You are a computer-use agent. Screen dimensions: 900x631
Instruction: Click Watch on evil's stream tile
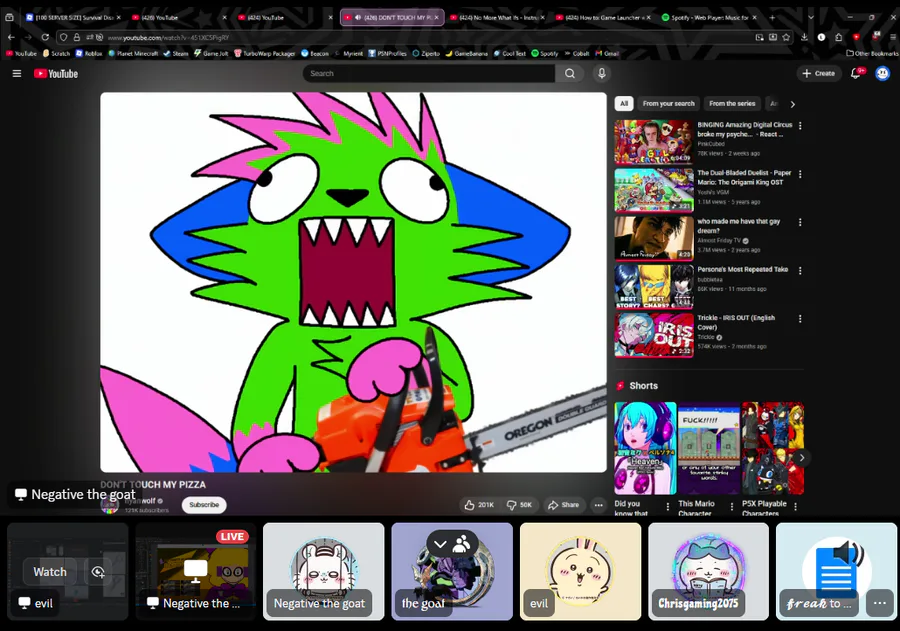point(50,572)
